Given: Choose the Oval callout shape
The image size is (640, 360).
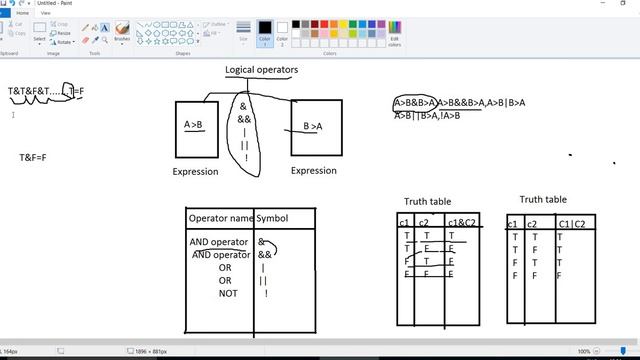Looking at the screenshot, I should point(182,41).
